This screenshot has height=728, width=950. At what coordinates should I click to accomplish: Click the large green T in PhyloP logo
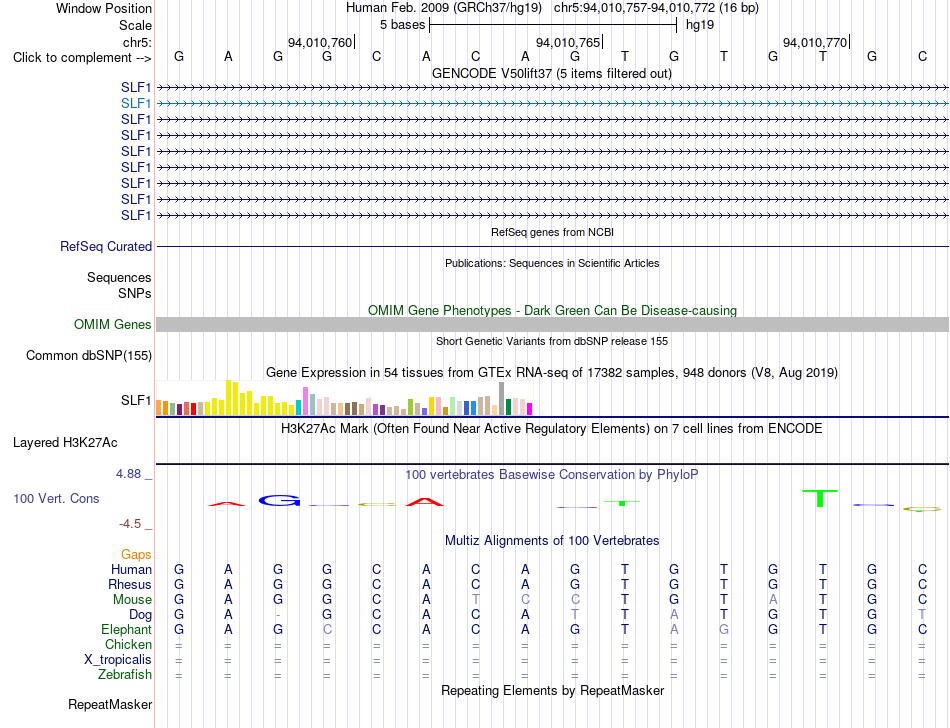(x=820, y=498)
